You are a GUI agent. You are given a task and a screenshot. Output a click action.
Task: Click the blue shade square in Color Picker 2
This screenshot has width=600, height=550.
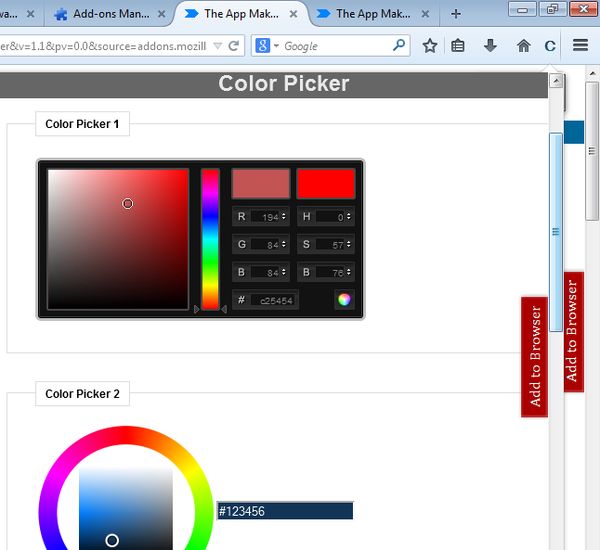(126, 509)
